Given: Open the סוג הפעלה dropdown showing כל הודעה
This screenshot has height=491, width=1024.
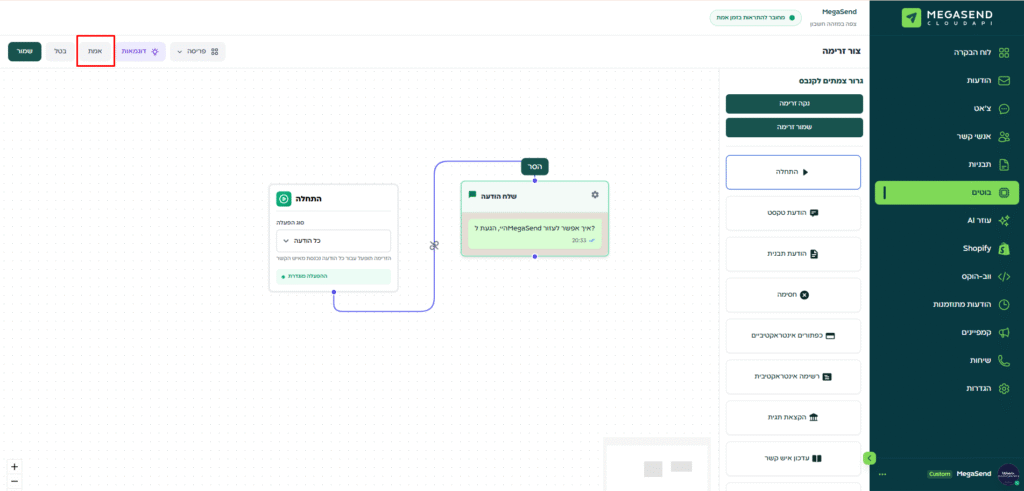Looking at the screenshot, I should [x=333, y=241].
